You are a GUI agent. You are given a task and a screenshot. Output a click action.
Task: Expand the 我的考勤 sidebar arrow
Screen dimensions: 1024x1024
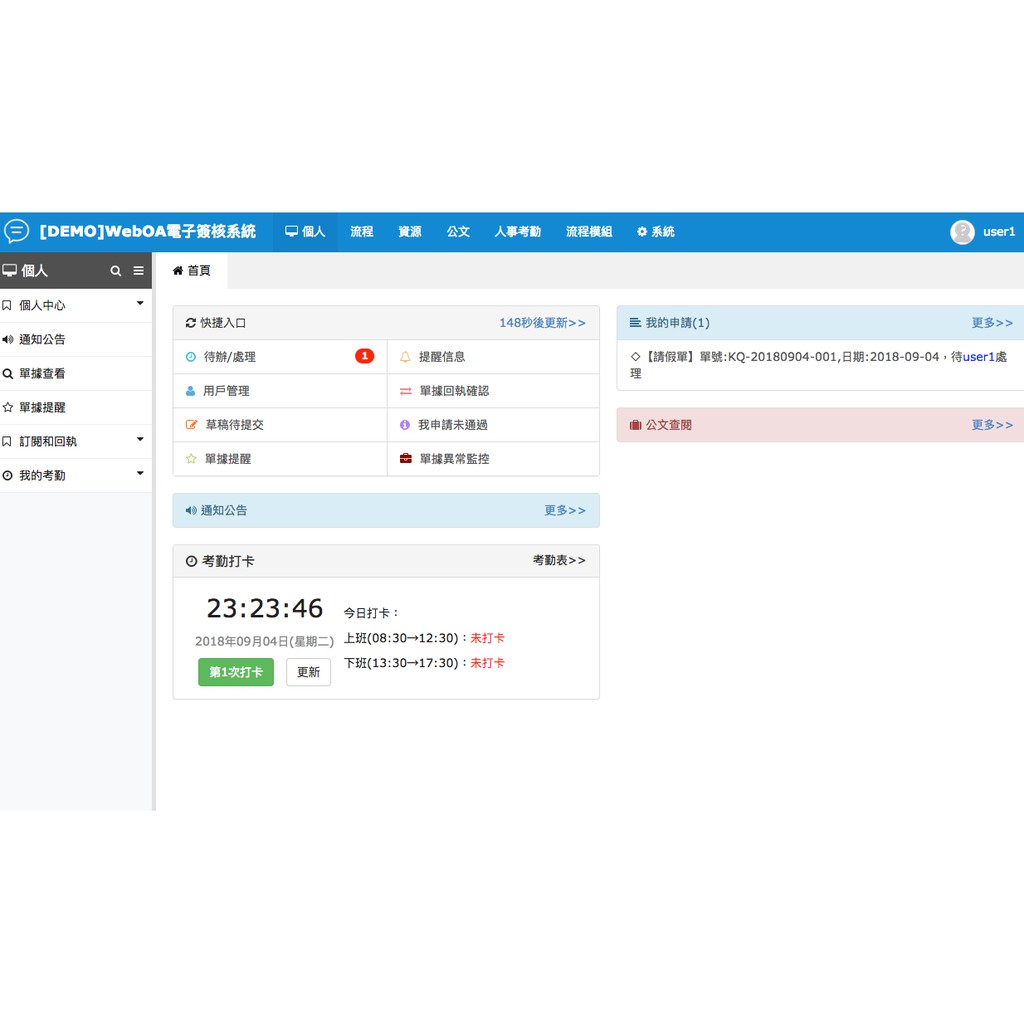140,473
